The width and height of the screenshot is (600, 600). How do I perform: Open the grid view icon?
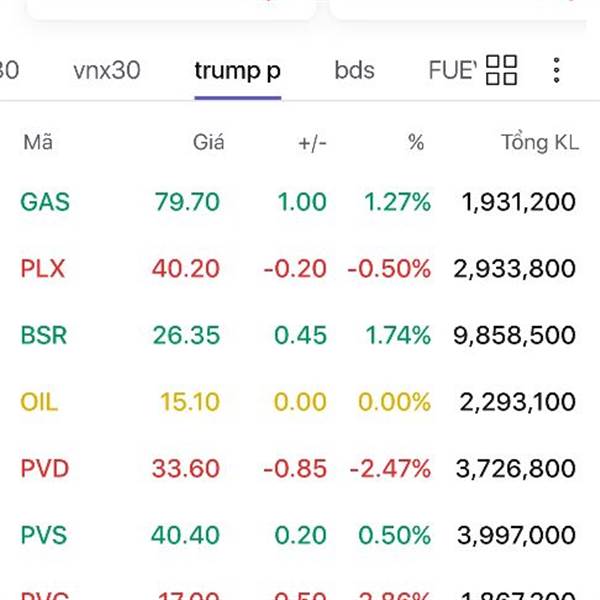501,70
